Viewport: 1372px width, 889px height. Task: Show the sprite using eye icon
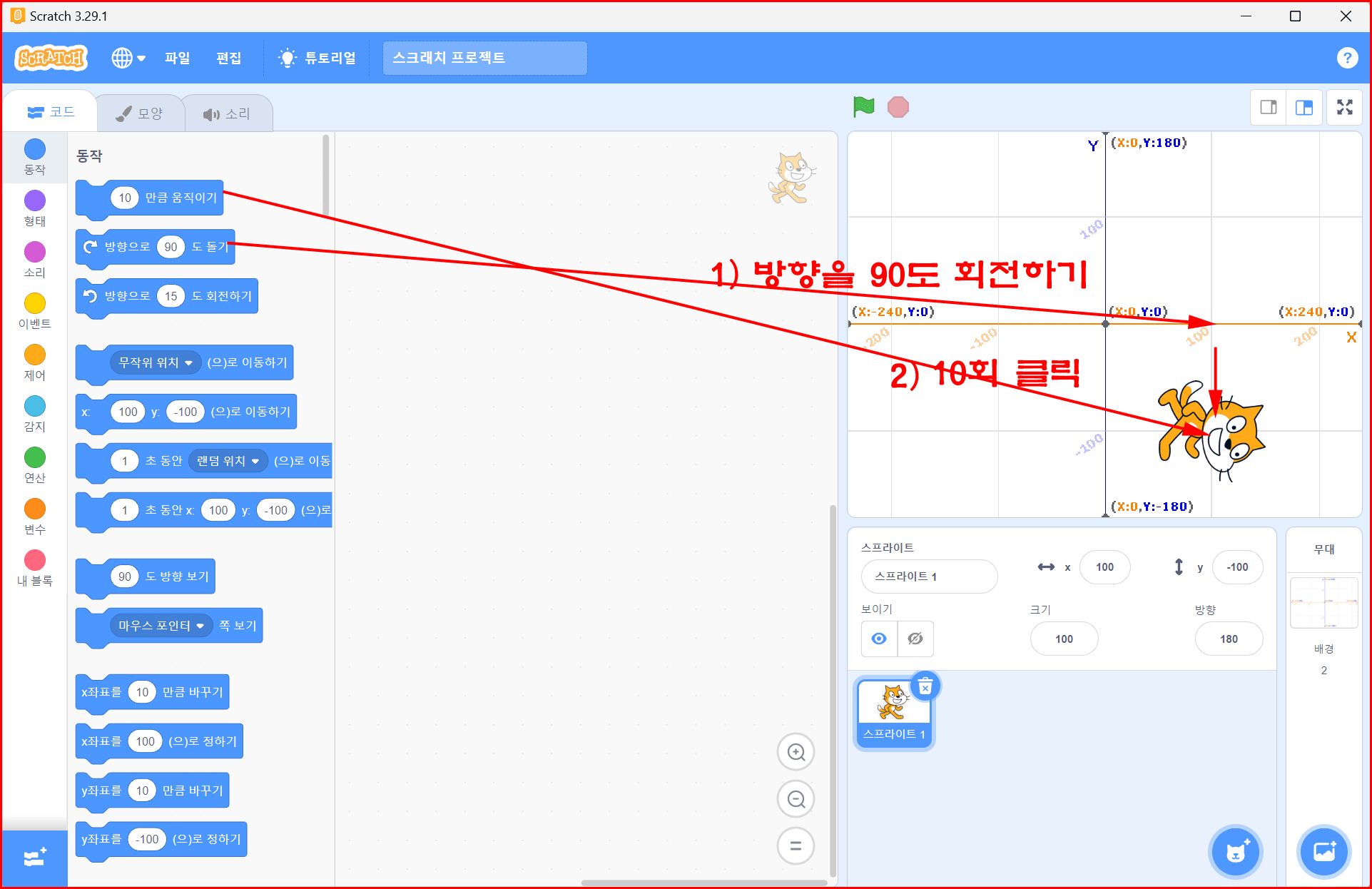pos(879,639)
